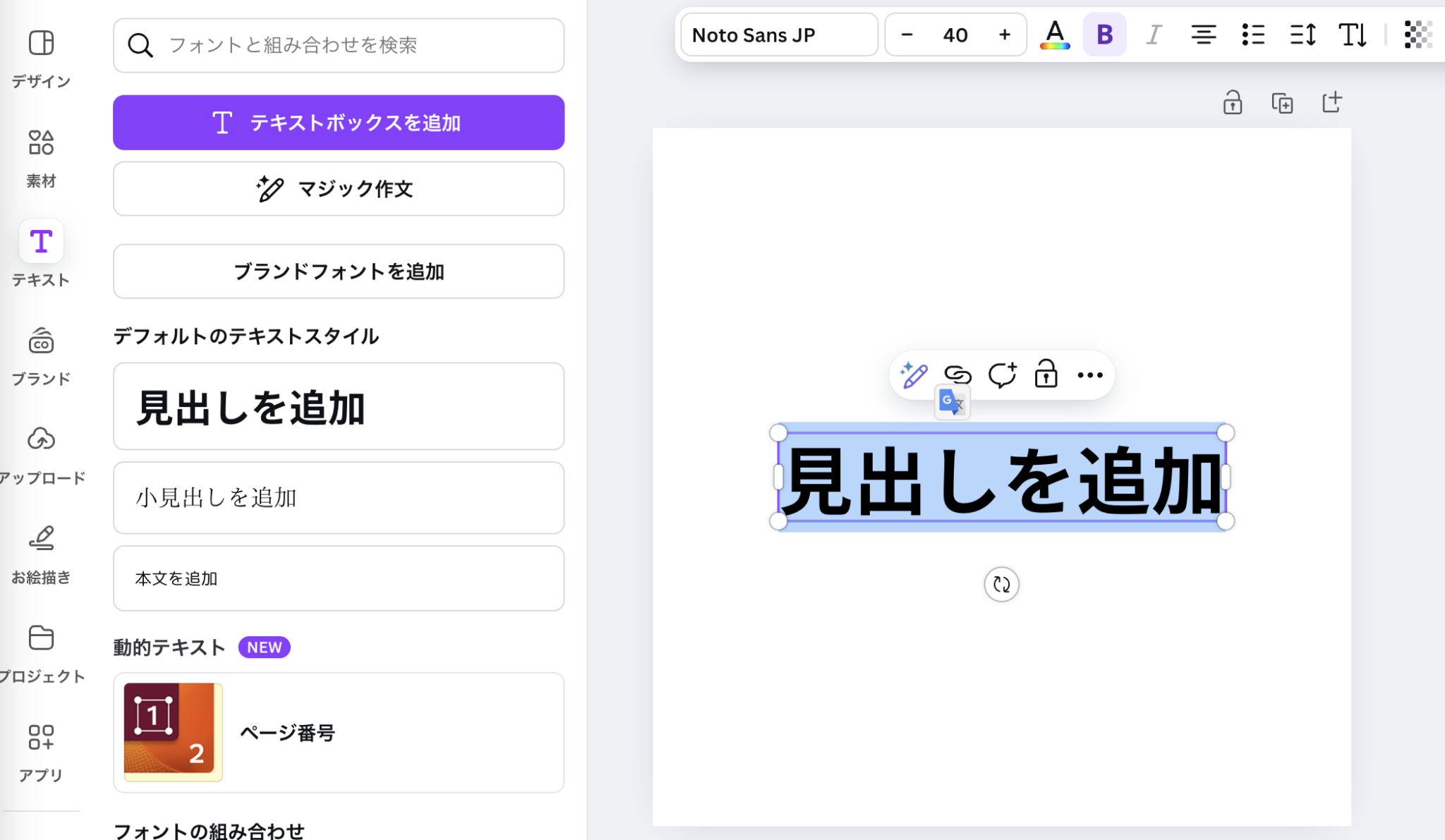The height and width of the screenshot is (840, 1445).
Task: Launch マジック作文 writing assistant
Action: pos(338,188)
